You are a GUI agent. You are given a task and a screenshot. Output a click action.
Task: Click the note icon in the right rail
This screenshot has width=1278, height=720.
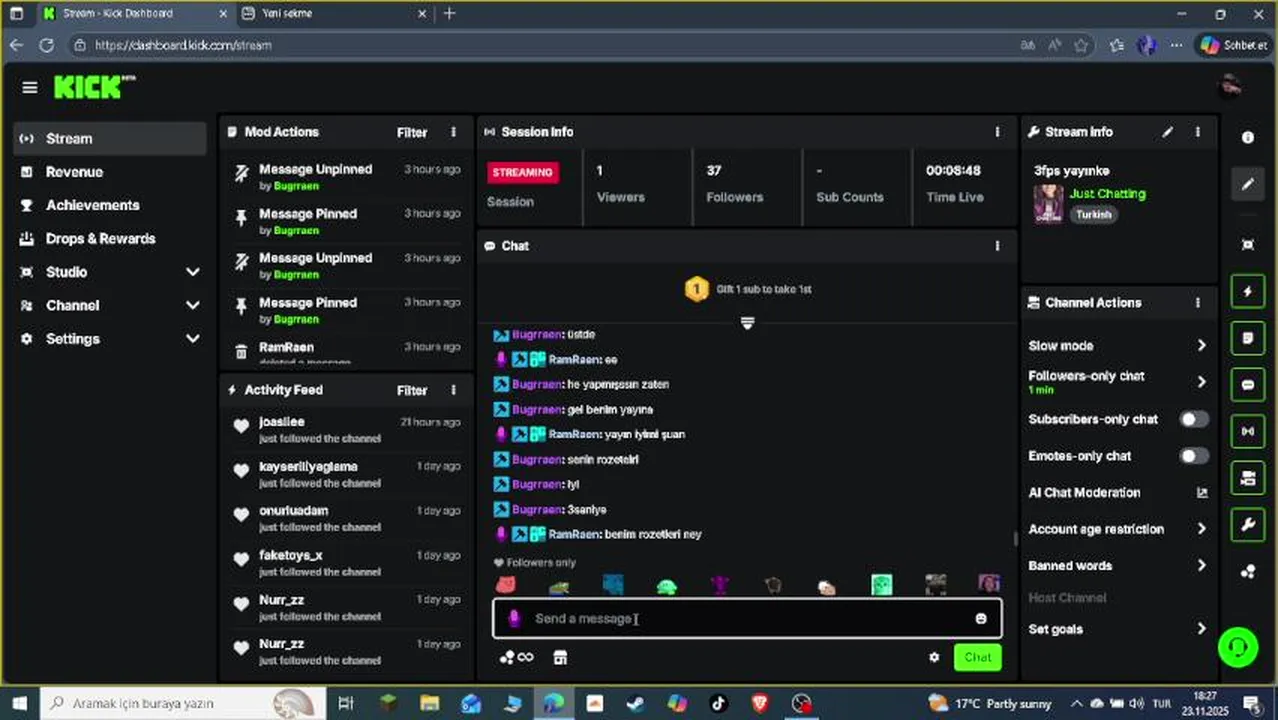click(x=1248, y=339)
